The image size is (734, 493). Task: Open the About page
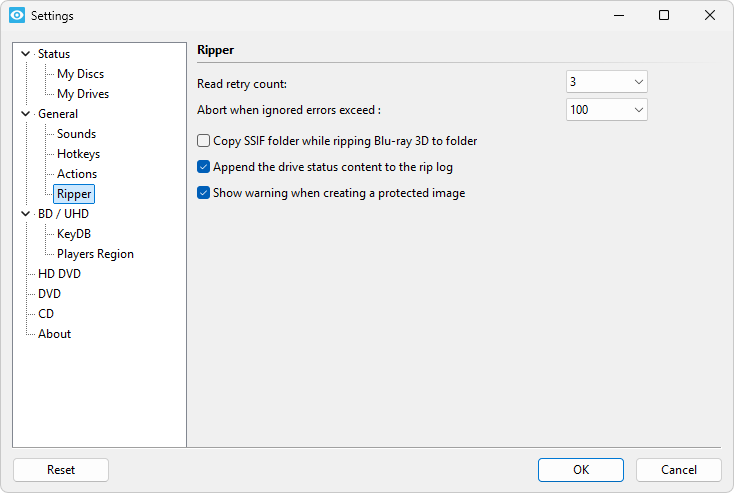point(54,334)
